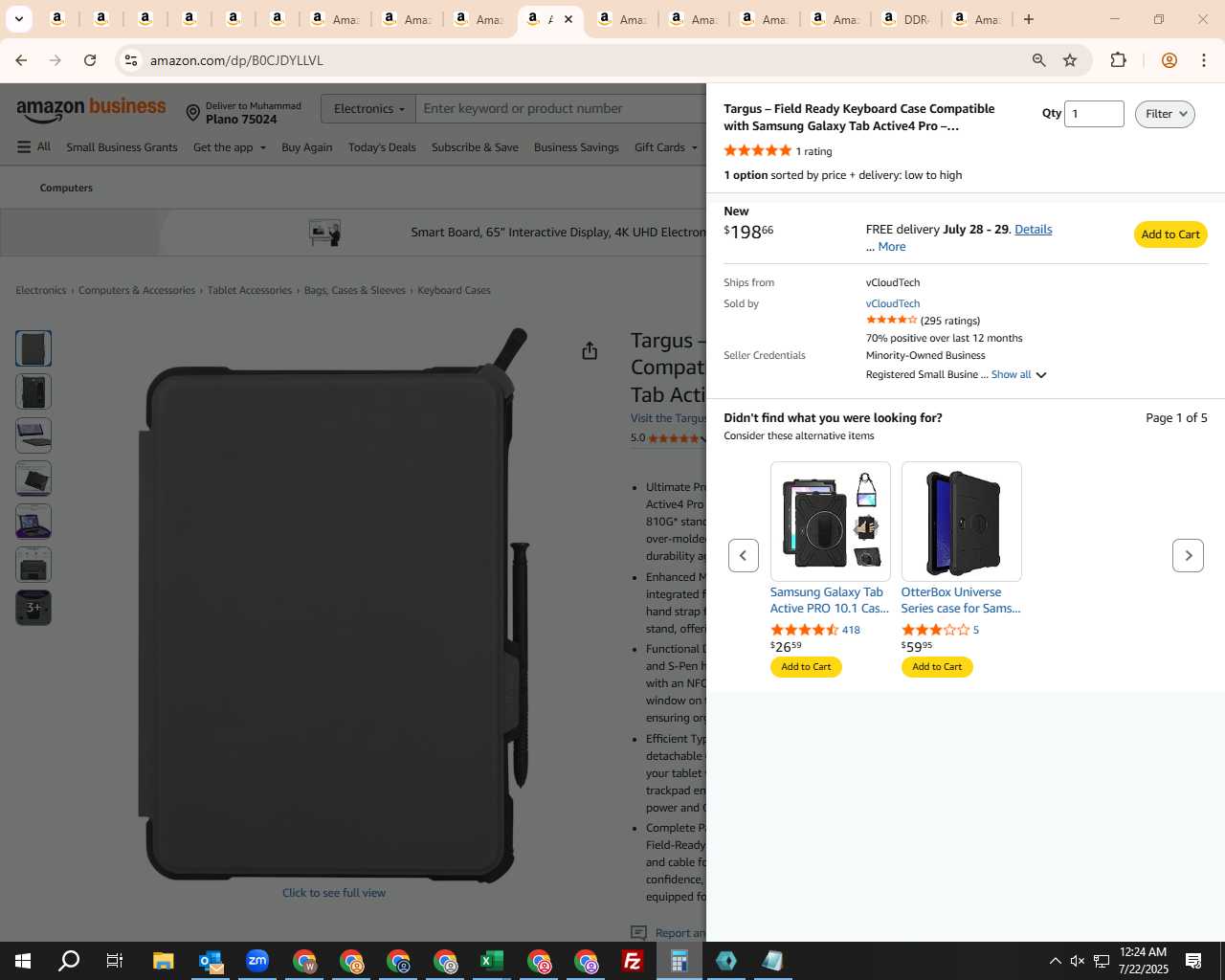
Task: Select the 3+ more images thumbnail
Action: [33, 608]
